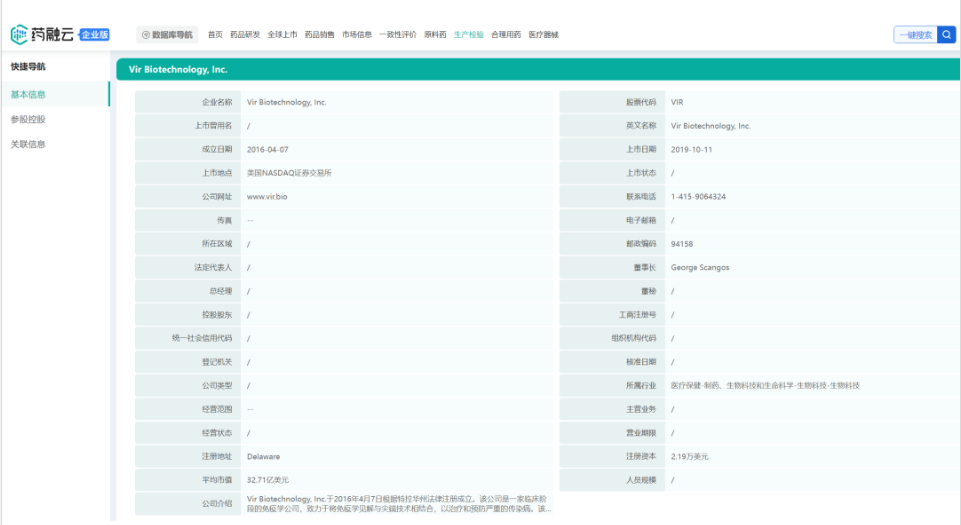This screenshot has width=961, height=525.
Task: Click the company introduction text 公司介绍
Action: 398,503
